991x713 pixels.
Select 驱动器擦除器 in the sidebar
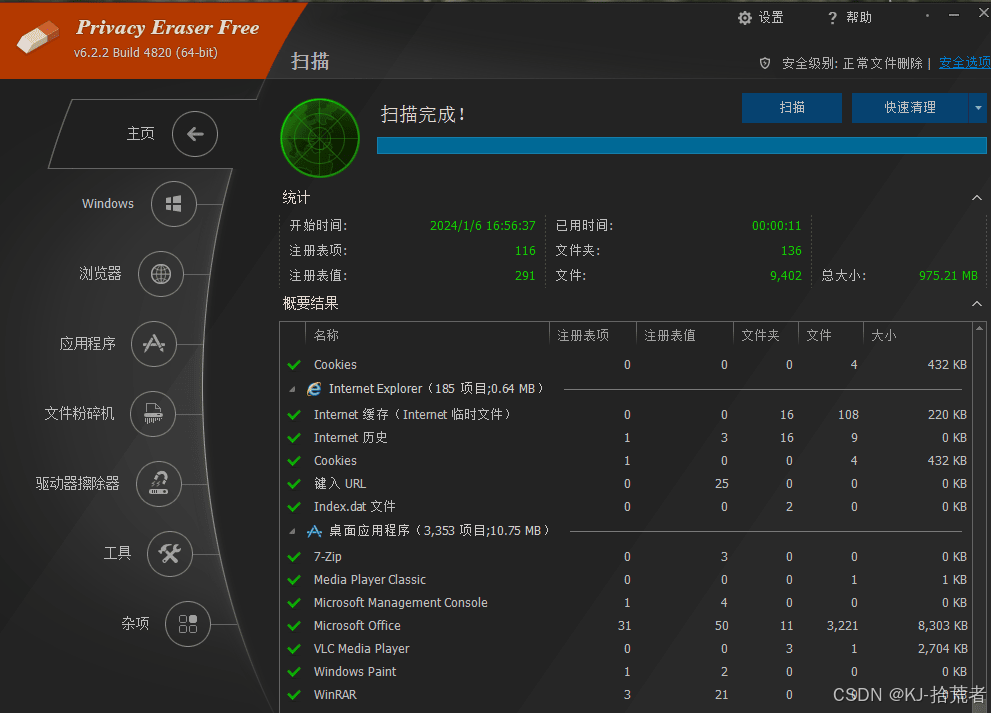pyautogui.click(x=78, y=484)
